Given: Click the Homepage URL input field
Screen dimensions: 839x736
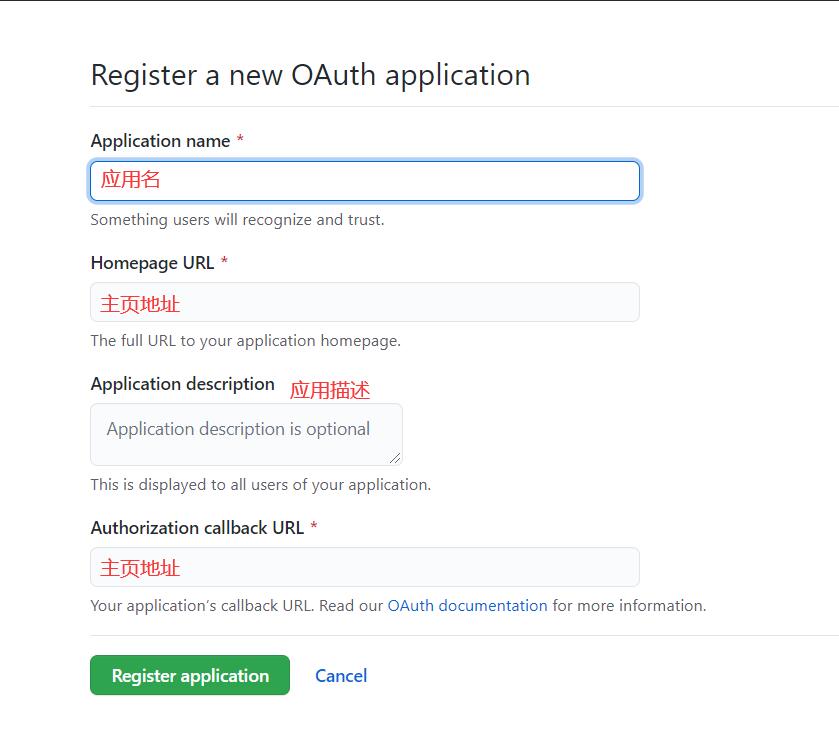Looking at the screenshot, I should tap(365, 301).
